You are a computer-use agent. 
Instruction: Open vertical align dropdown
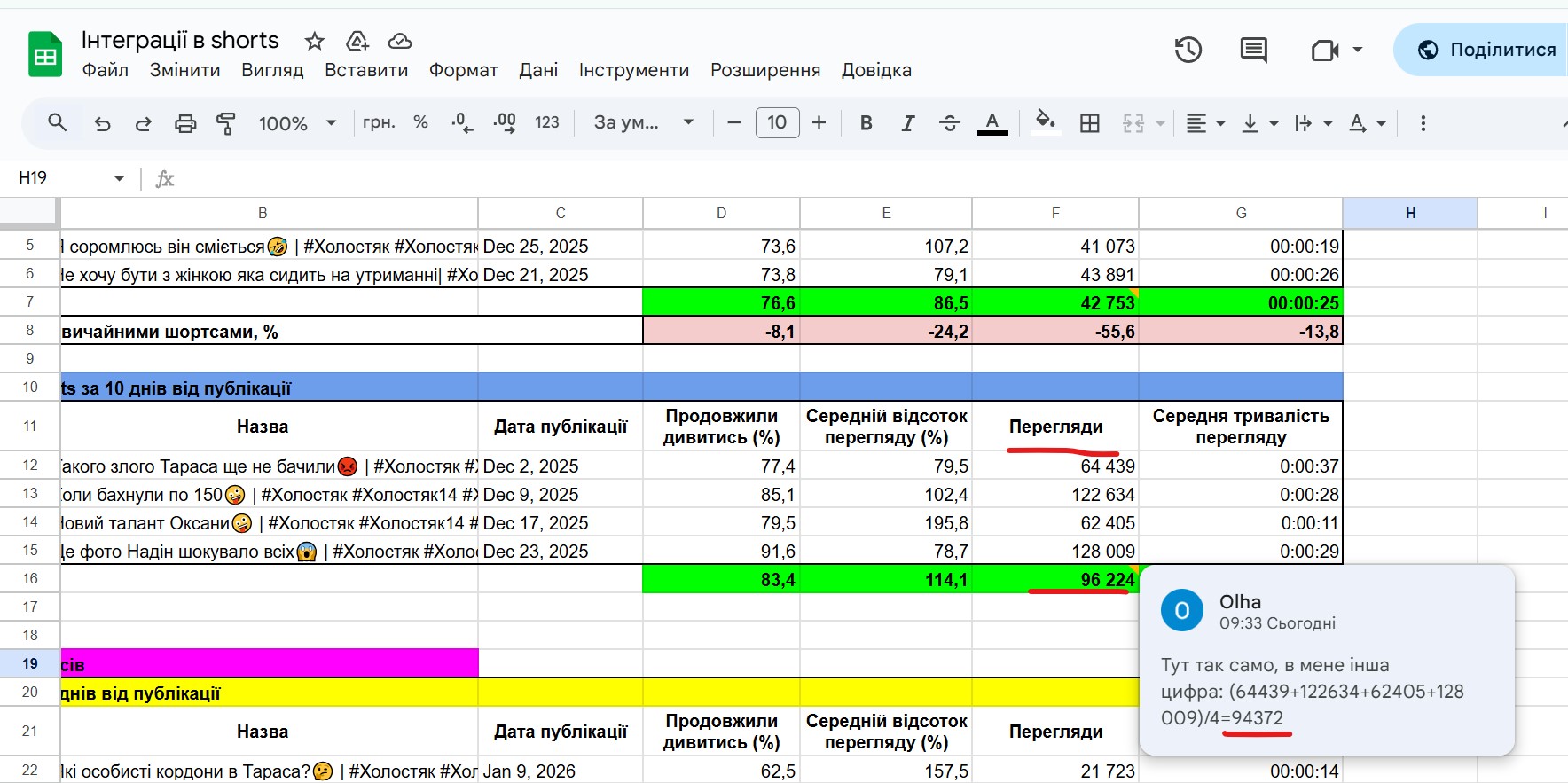pos(1259,123)
